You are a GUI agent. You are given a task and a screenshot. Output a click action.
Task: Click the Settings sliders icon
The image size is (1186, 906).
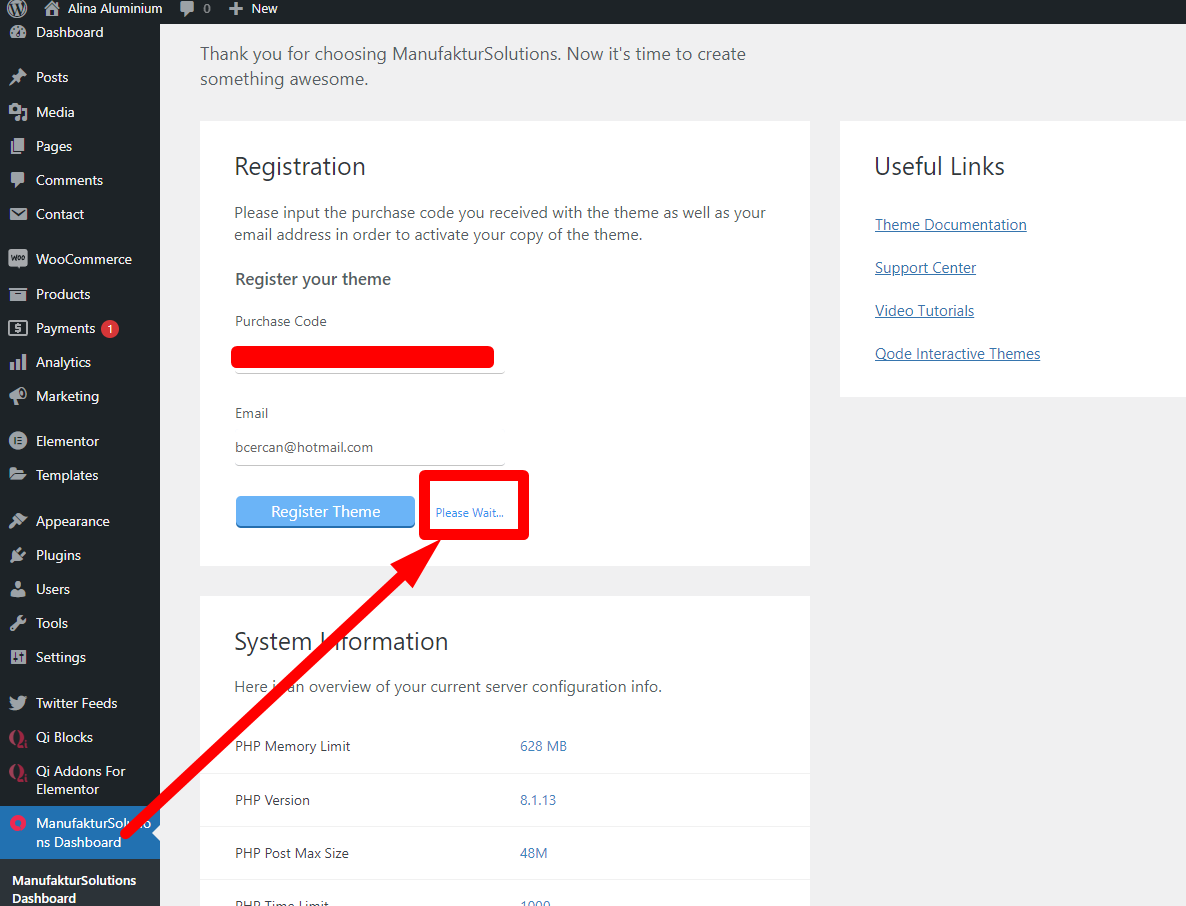18,657
